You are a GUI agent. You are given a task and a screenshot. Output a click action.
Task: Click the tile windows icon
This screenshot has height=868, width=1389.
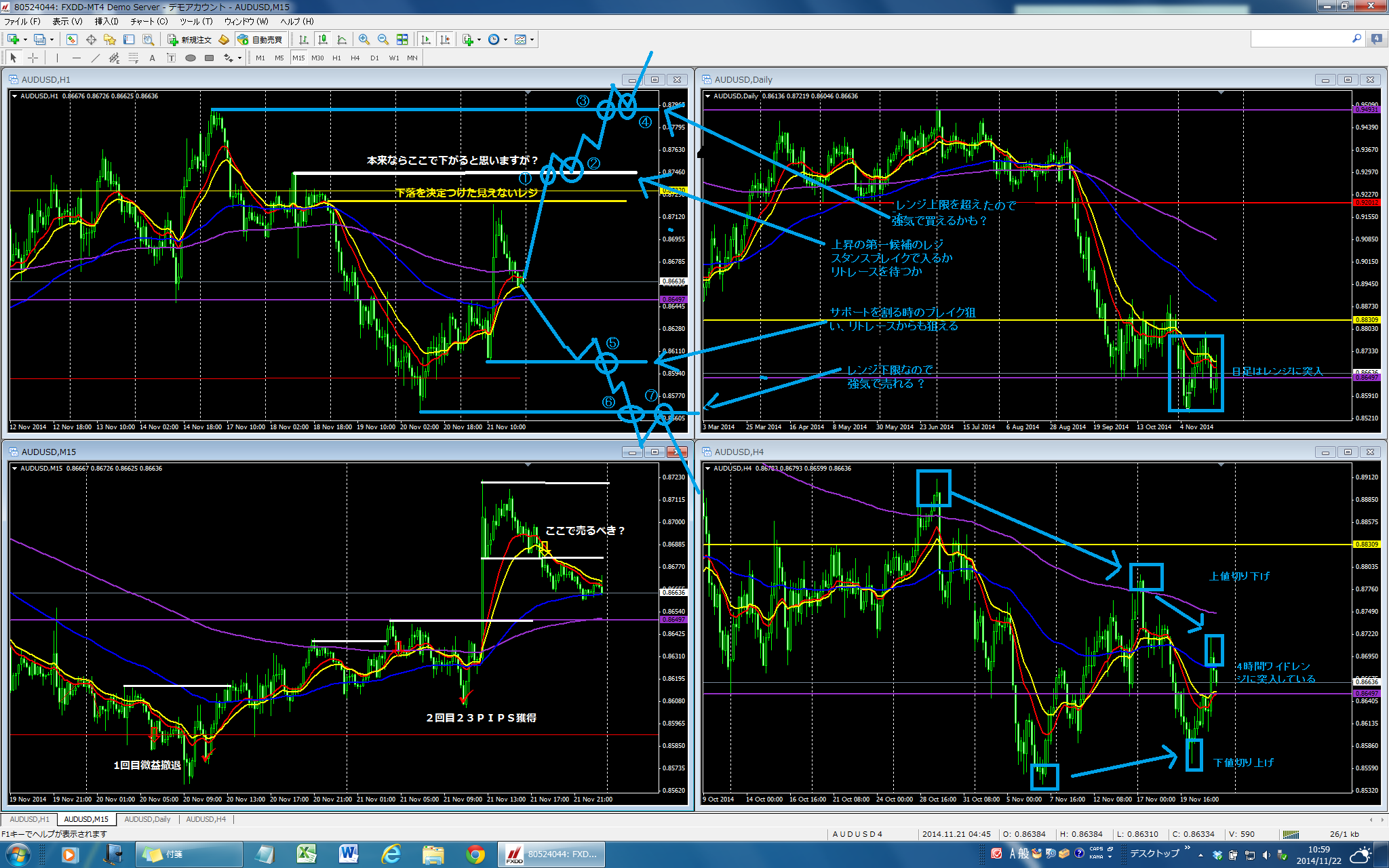[402, 39]
